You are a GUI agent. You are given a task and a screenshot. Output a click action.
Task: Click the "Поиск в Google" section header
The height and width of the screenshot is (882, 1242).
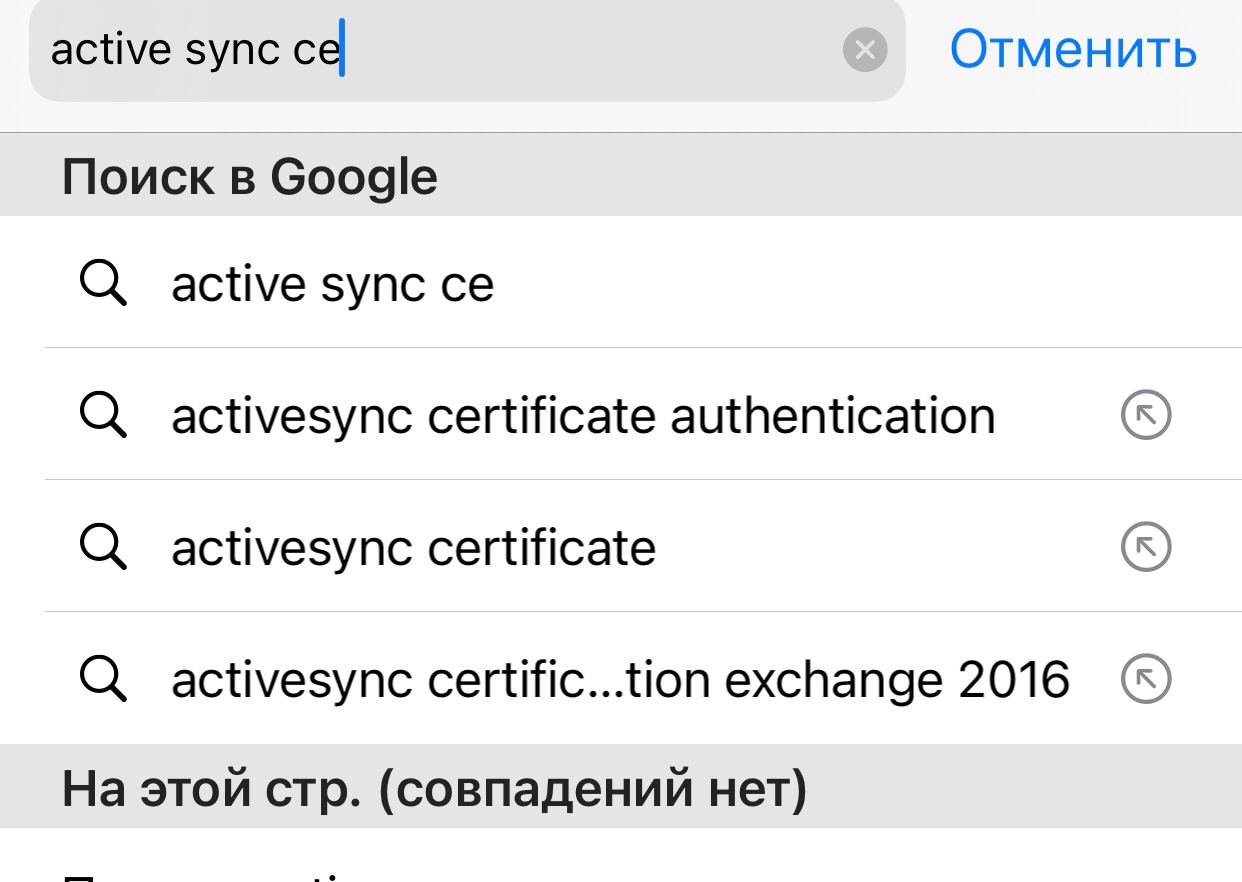coord(250,177)
